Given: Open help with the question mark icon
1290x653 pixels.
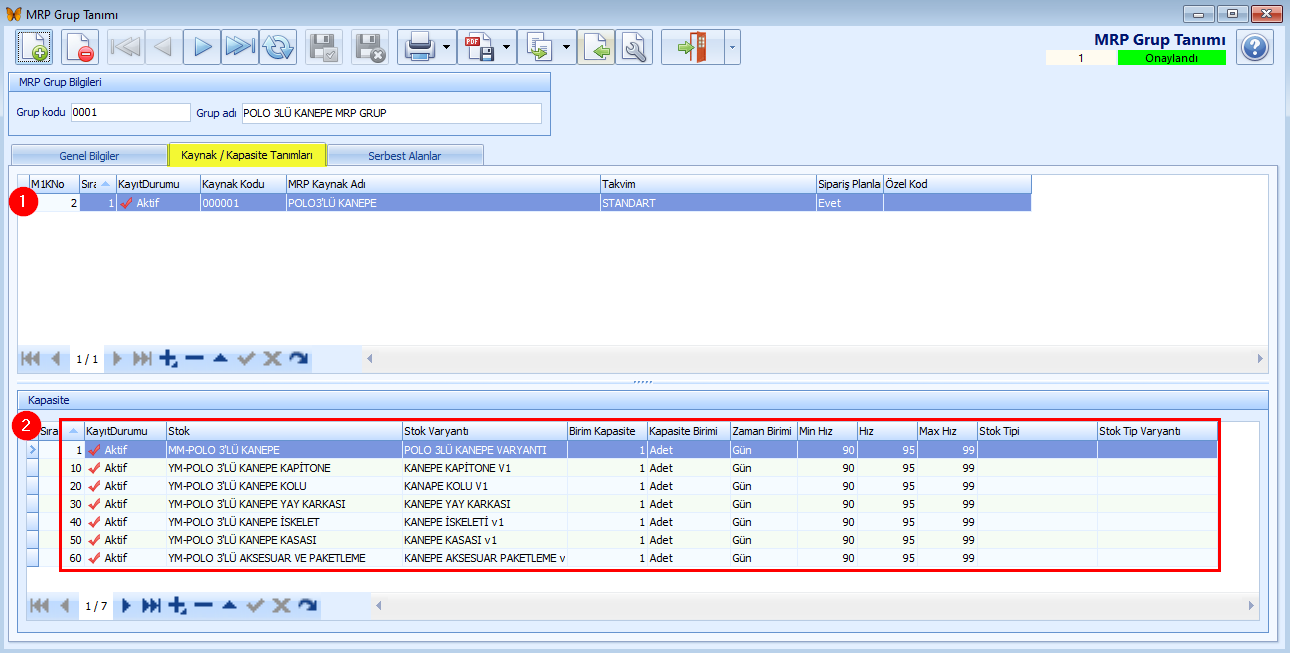Looking at the screenshot, I should 1255,47.
